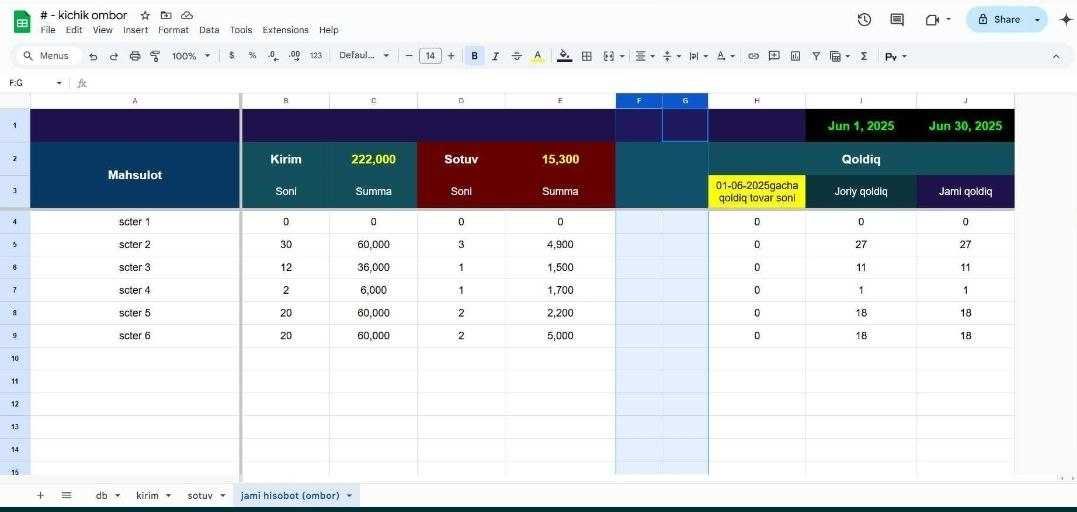
Task: Switch to the sotuv sheet tab
Action: 200,496
